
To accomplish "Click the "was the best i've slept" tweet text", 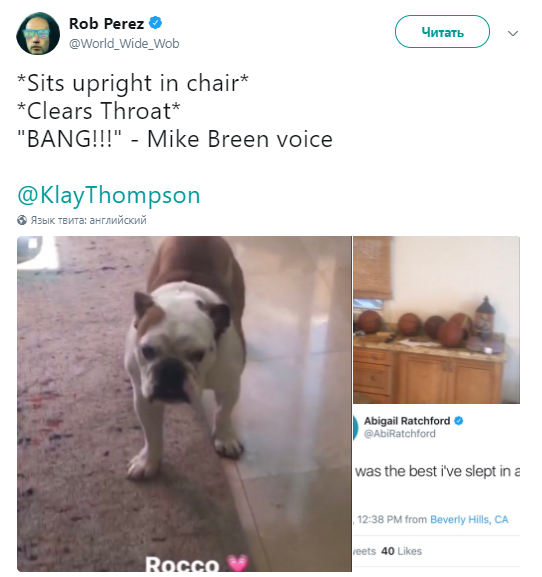I will click(437, 471).
